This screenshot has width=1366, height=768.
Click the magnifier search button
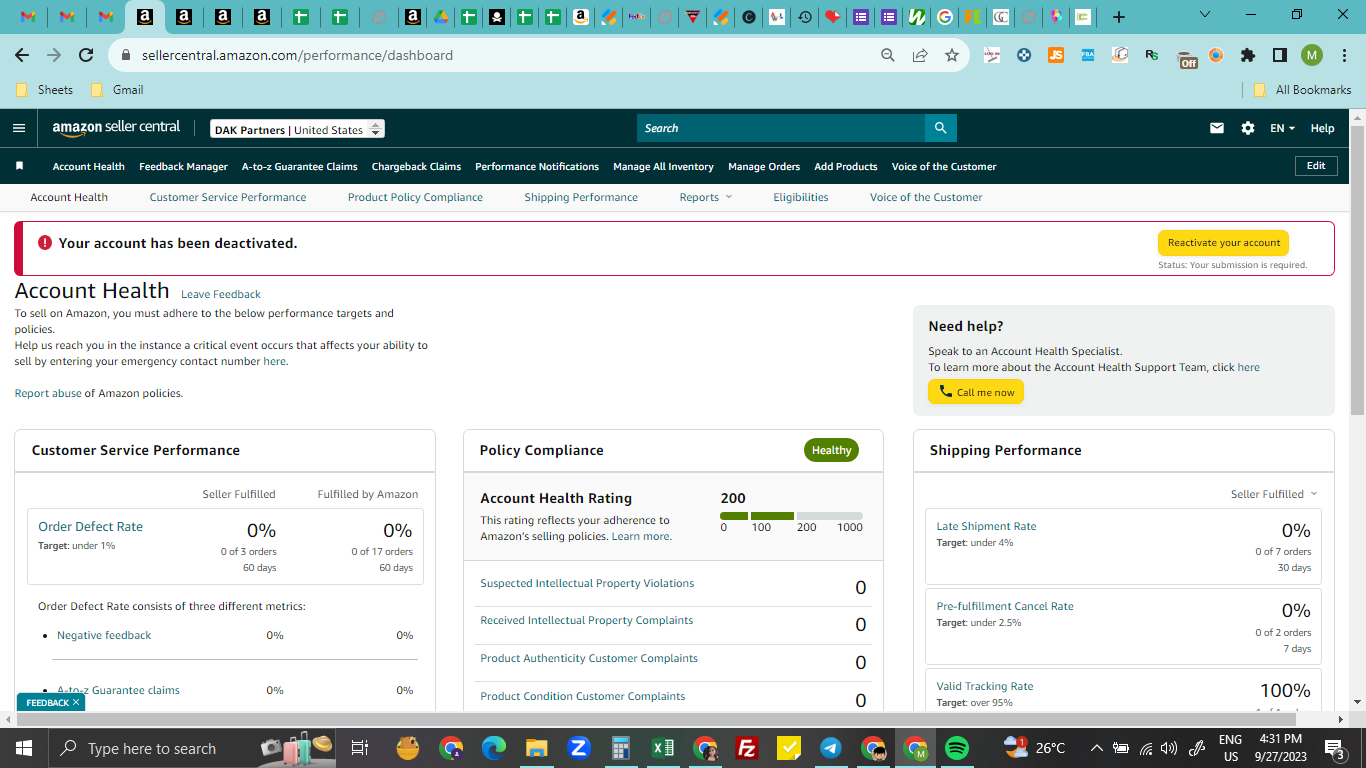(x=940, y=128)
